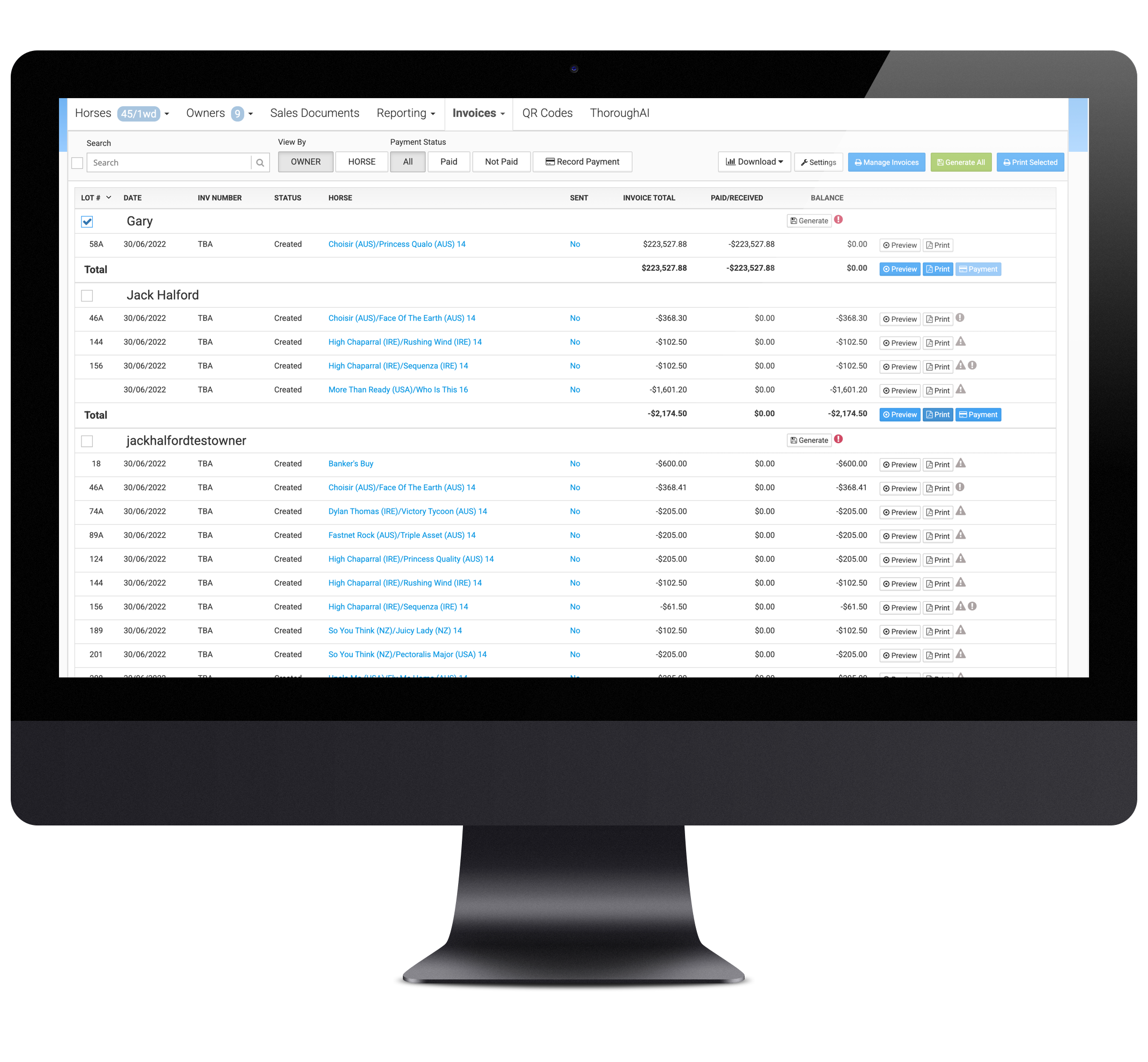Enable the Gary owner row checkbox

click(86, 222)
